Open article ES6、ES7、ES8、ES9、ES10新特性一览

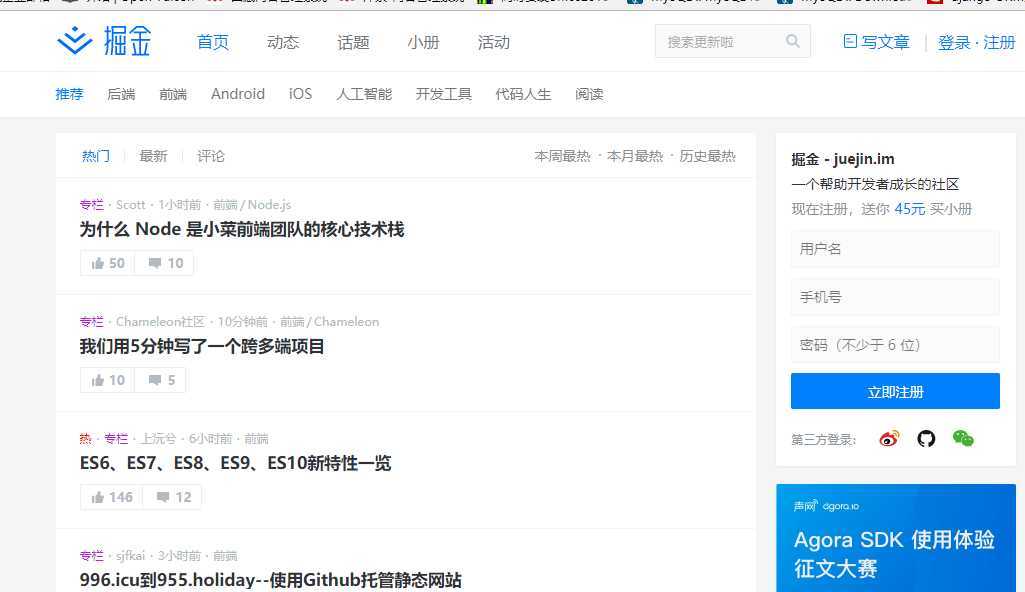pos(235,463)
